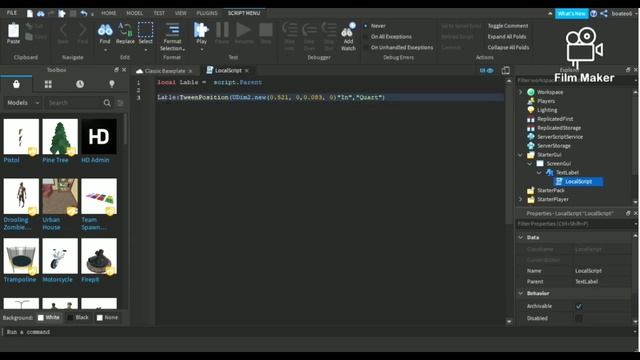This screenshot has width=640, height=360.
Task: Click the navigate Back arrow
Action: [63, 30]
